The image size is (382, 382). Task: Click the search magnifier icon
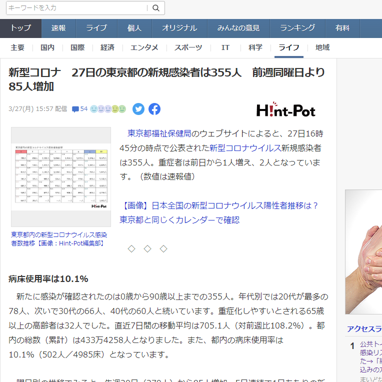coord(156,8)
